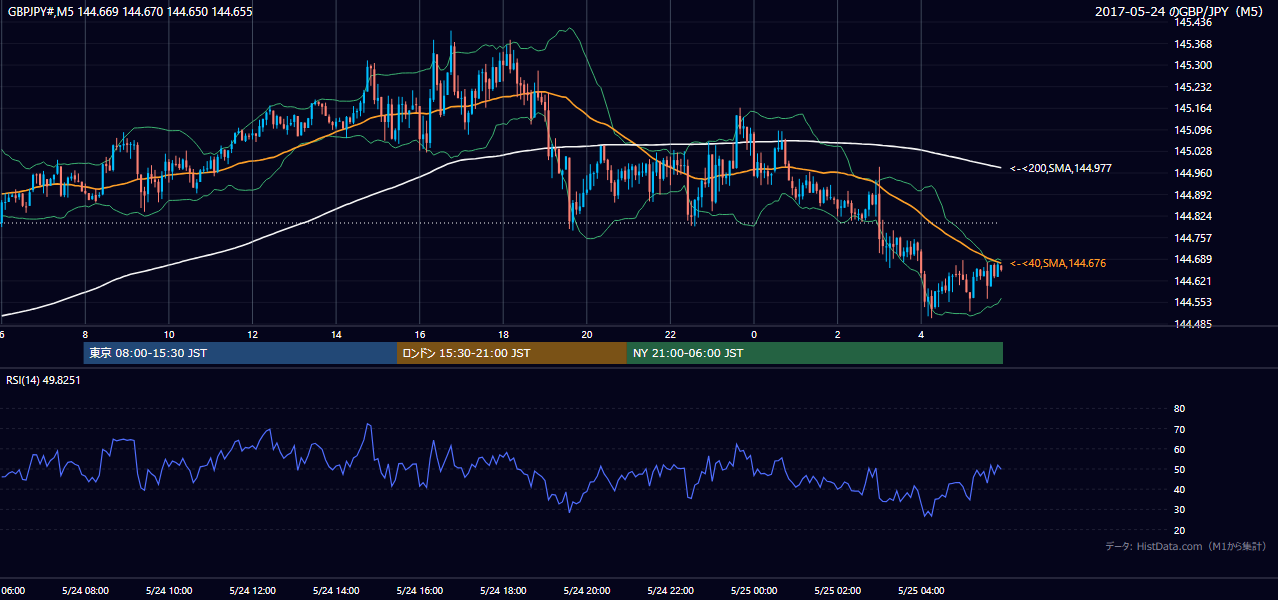Click the date label 5/25 02:00
The height and width of the screenshot is (600, 1278).
tap(838, 591)
